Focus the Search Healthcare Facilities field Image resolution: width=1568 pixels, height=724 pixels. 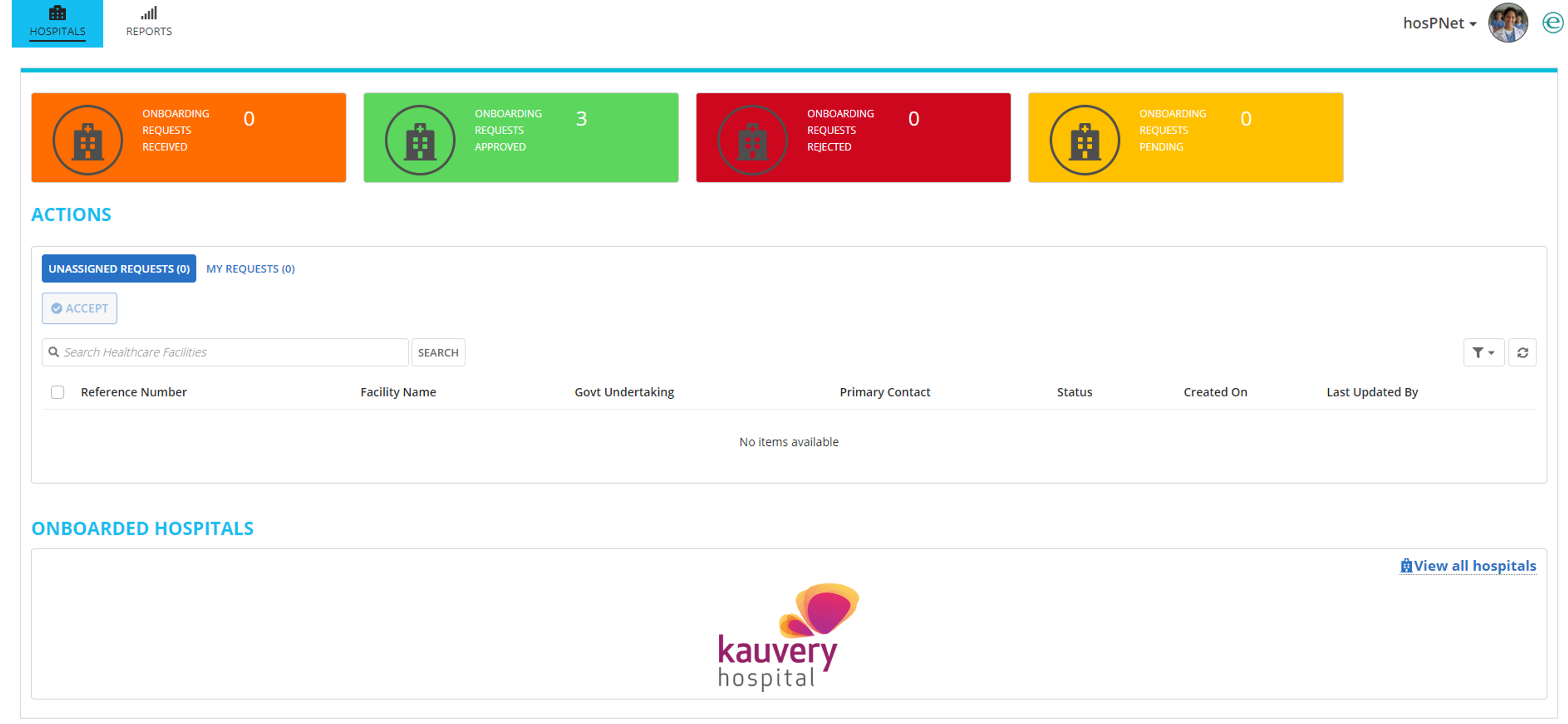[x=225, y=352]
